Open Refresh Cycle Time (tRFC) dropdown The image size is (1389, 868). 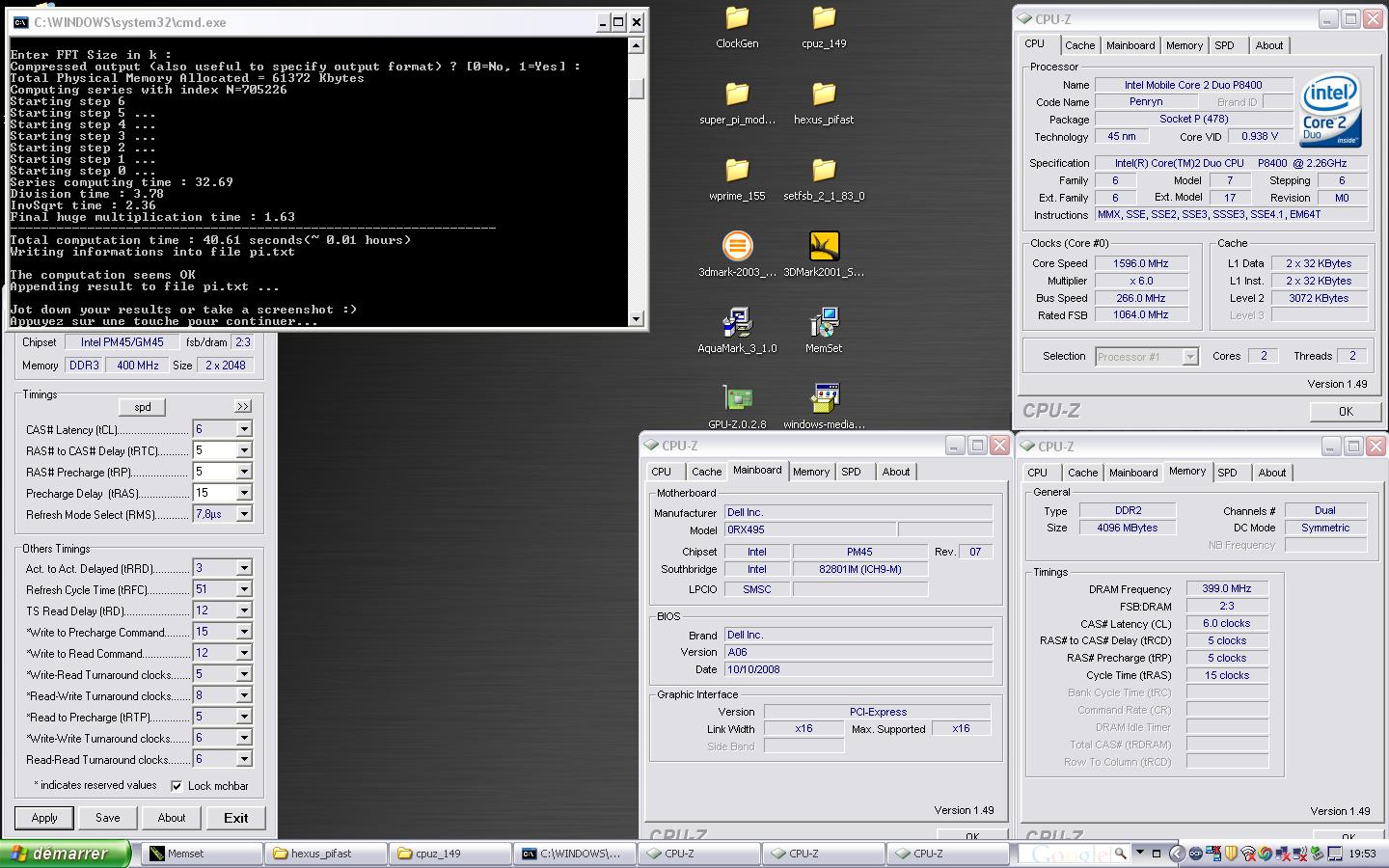[x=244, y=589]
